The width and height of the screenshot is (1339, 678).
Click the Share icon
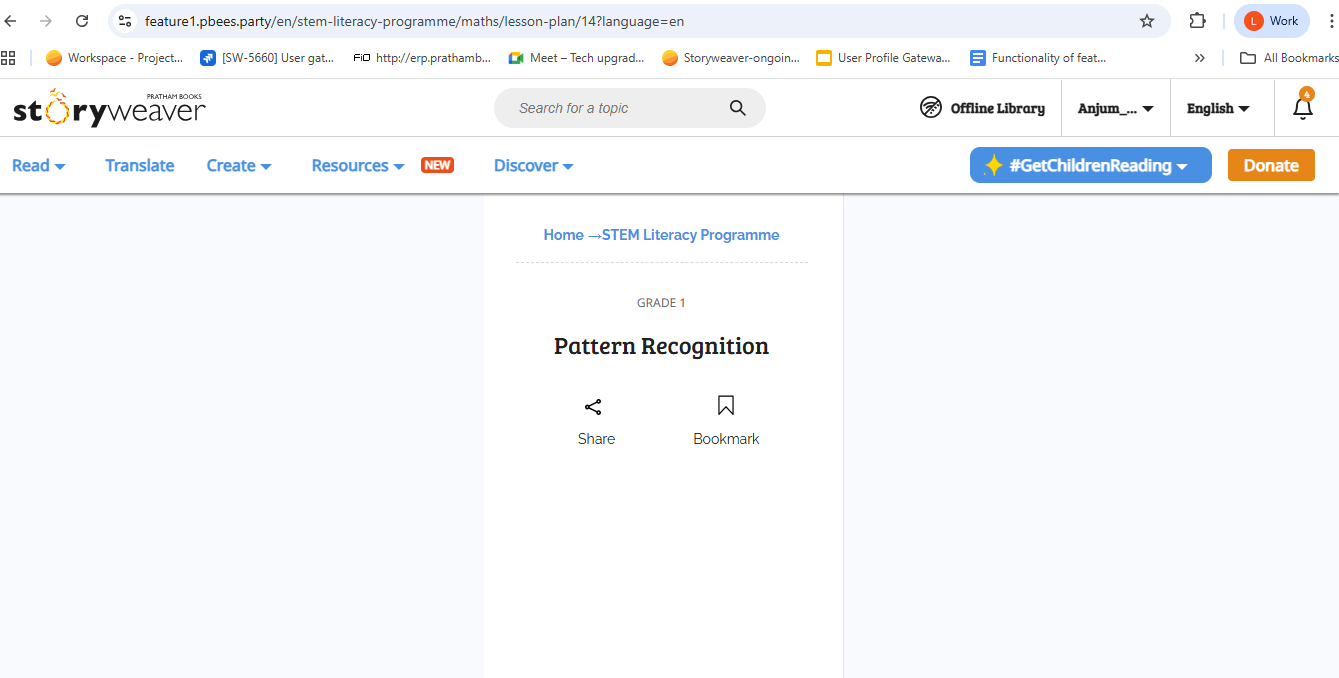(x=593, y=407)
